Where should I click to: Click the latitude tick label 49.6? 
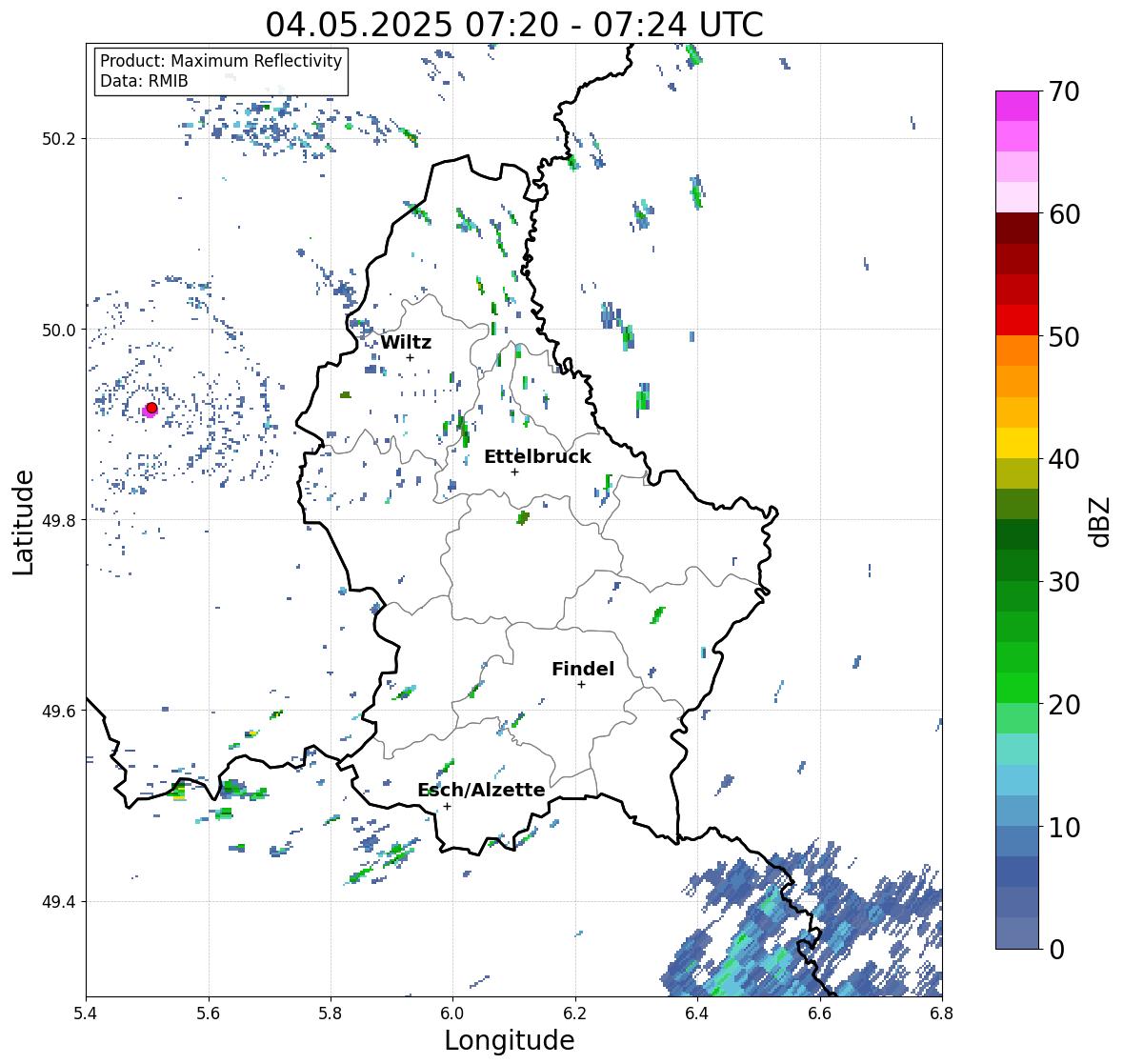point(59,711)
